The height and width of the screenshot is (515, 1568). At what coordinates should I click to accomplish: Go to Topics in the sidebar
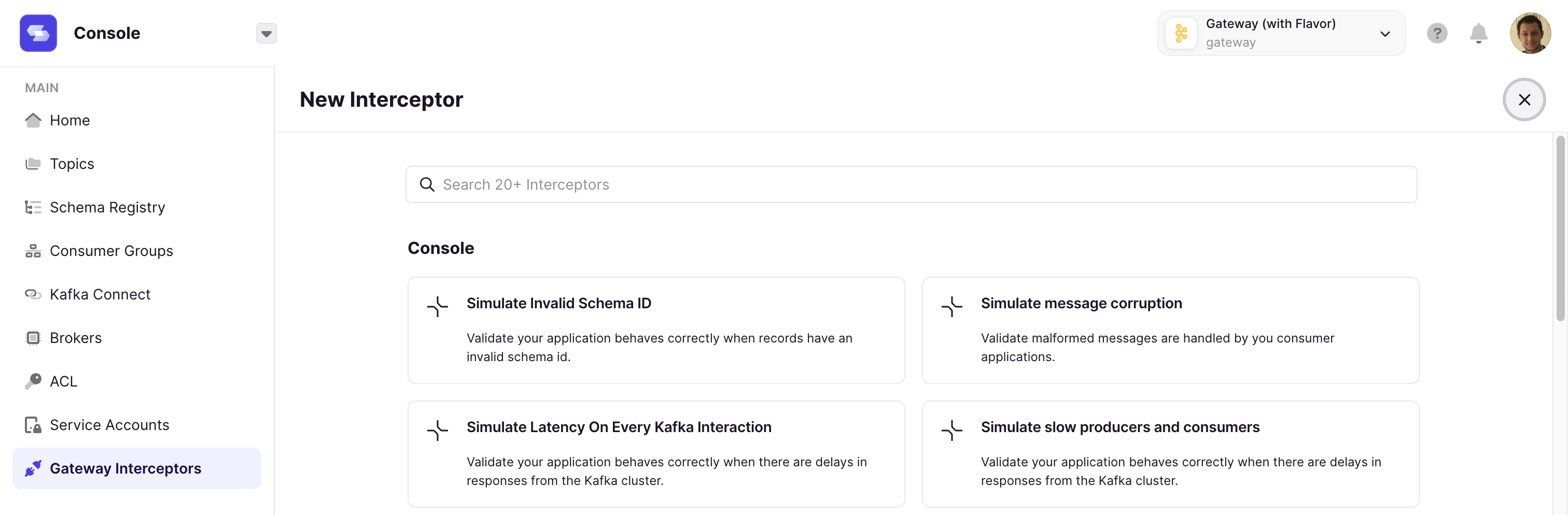pos(72,164)
